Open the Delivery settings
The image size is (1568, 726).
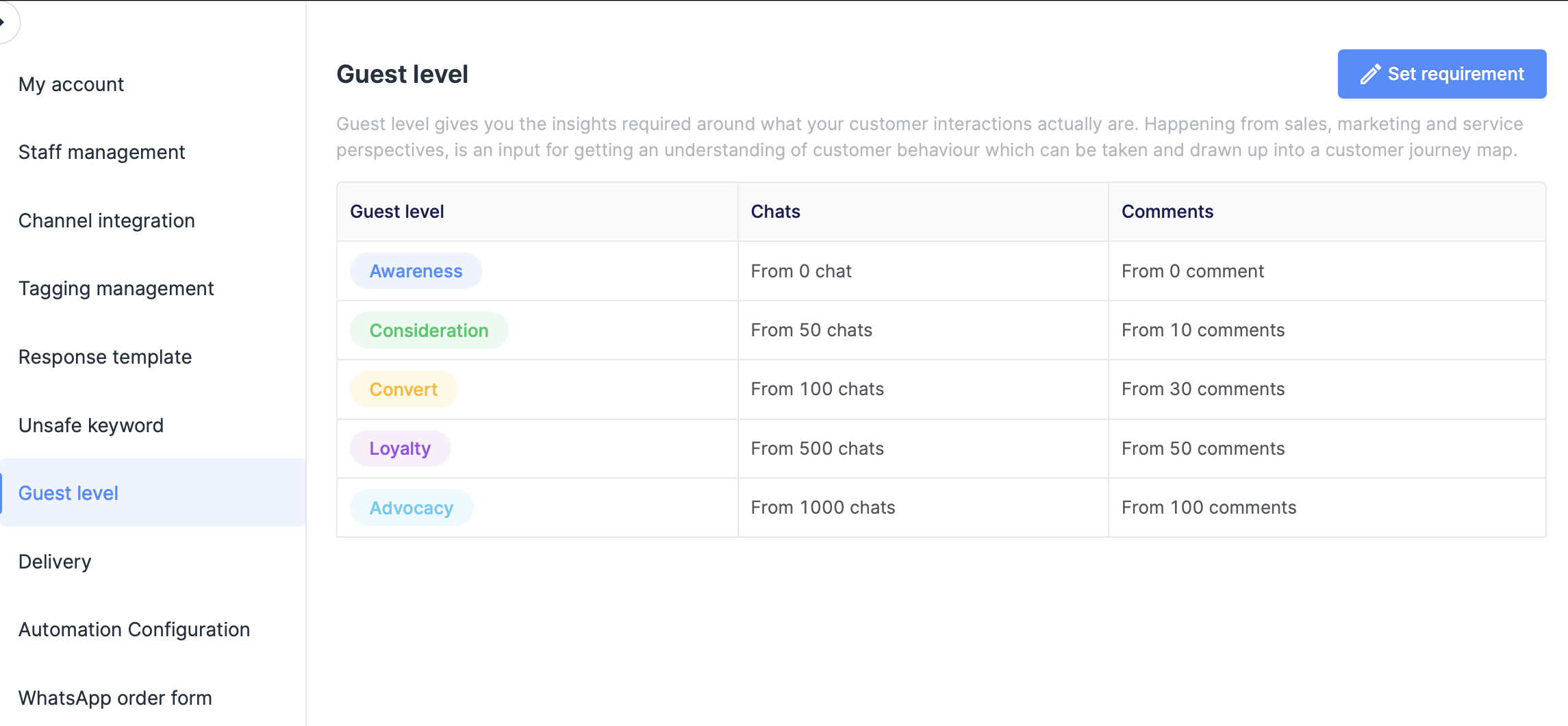pos(55,562)
